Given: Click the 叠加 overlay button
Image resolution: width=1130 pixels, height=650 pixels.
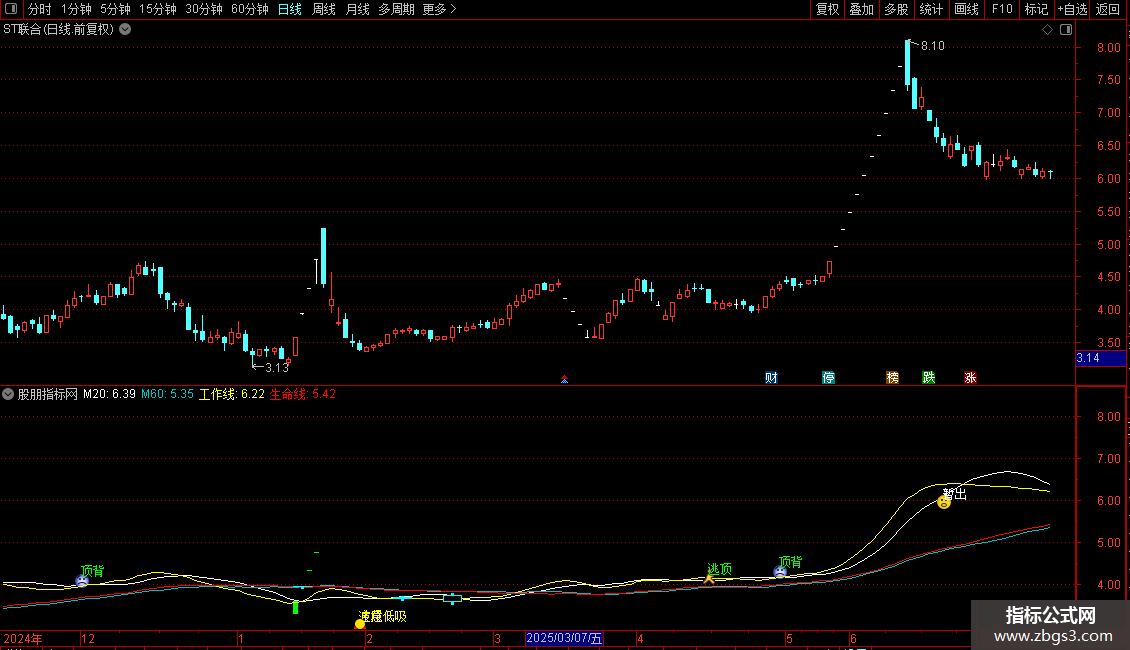Looking at the screenshot, I should [861, 9].
